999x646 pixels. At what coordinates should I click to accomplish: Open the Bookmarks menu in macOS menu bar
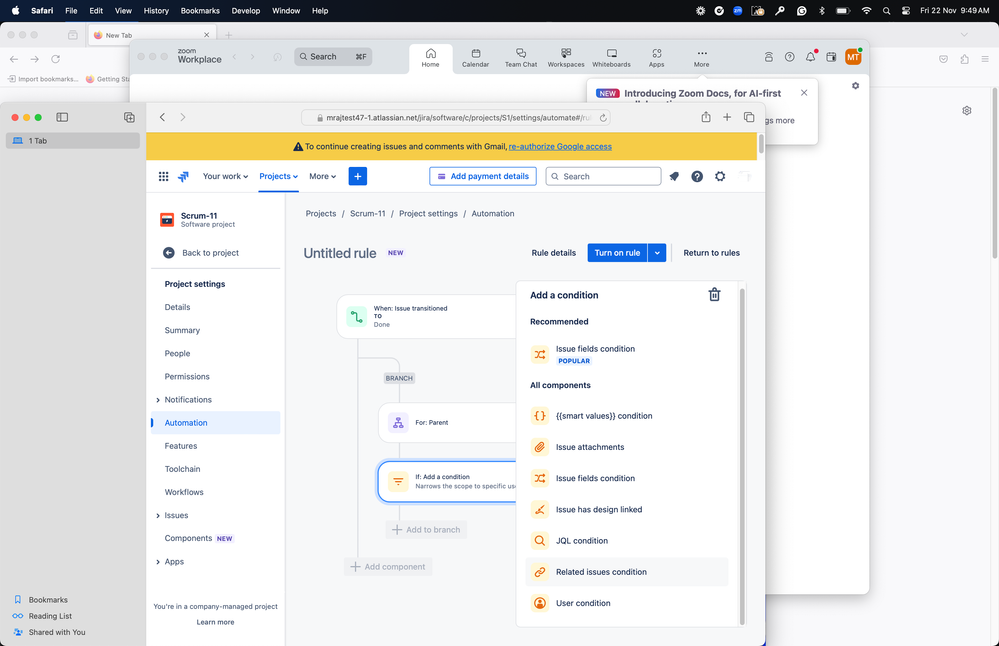[200, 11]
